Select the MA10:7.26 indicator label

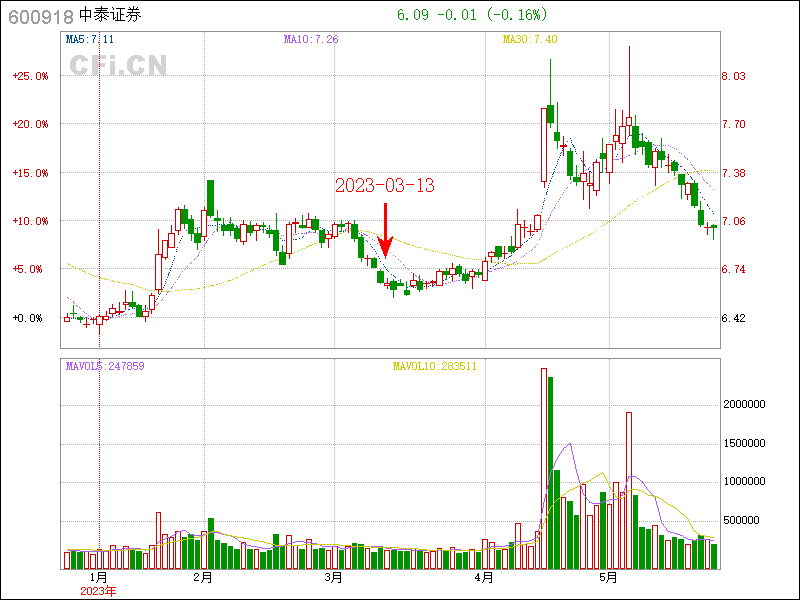click(311, 39)
